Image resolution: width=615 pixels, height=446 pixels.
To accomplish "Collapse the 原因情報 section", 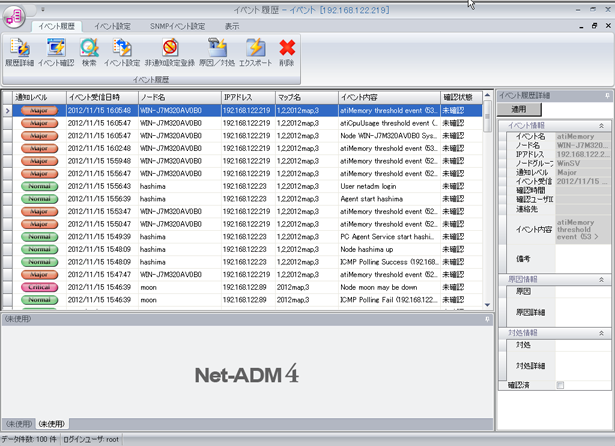I will (601, 280).
